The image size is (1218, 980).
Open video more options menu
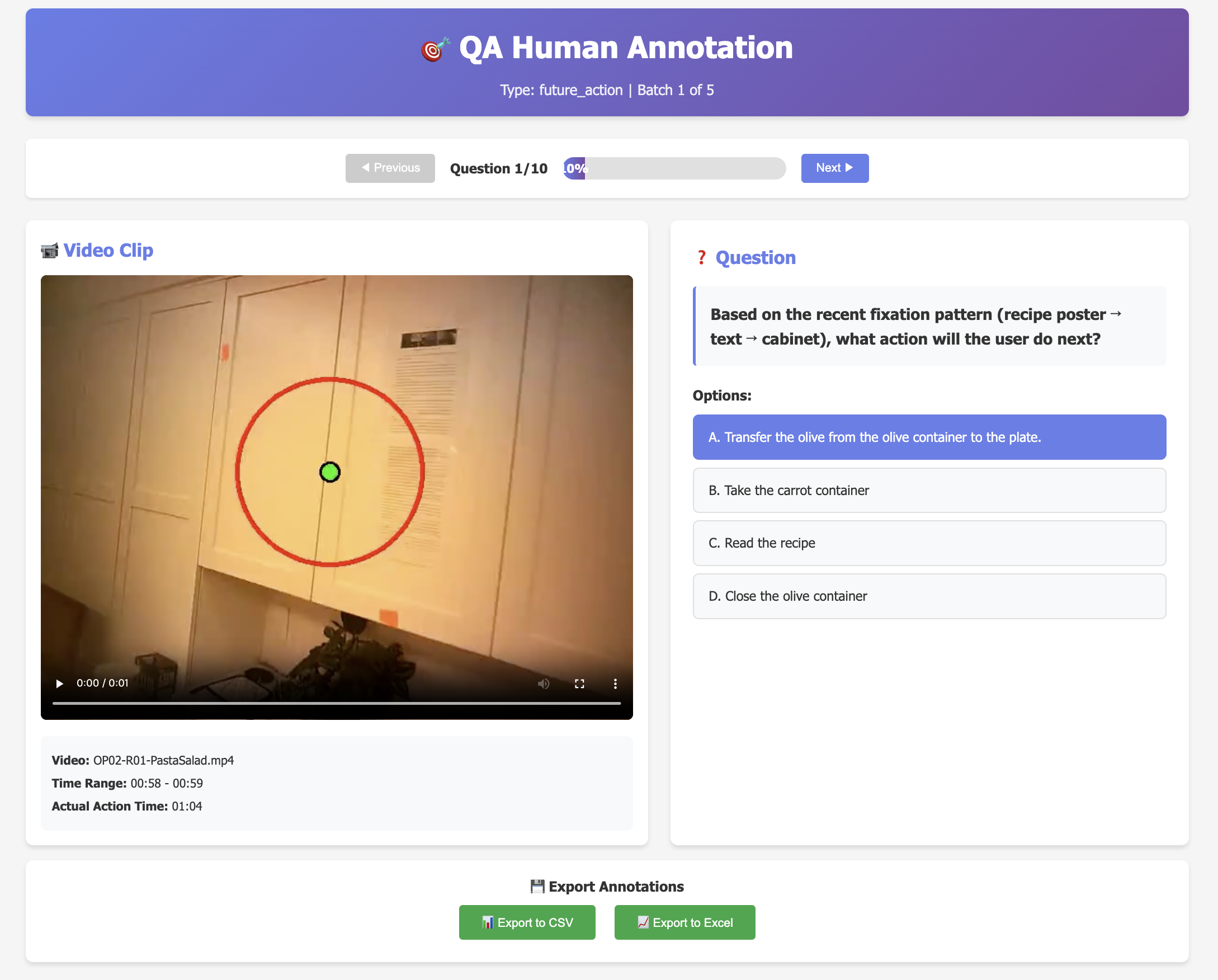[615, 684]
